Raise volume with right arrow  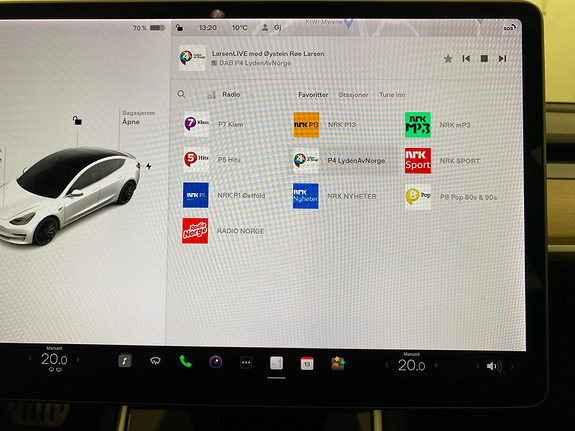(x=512, y=366)
